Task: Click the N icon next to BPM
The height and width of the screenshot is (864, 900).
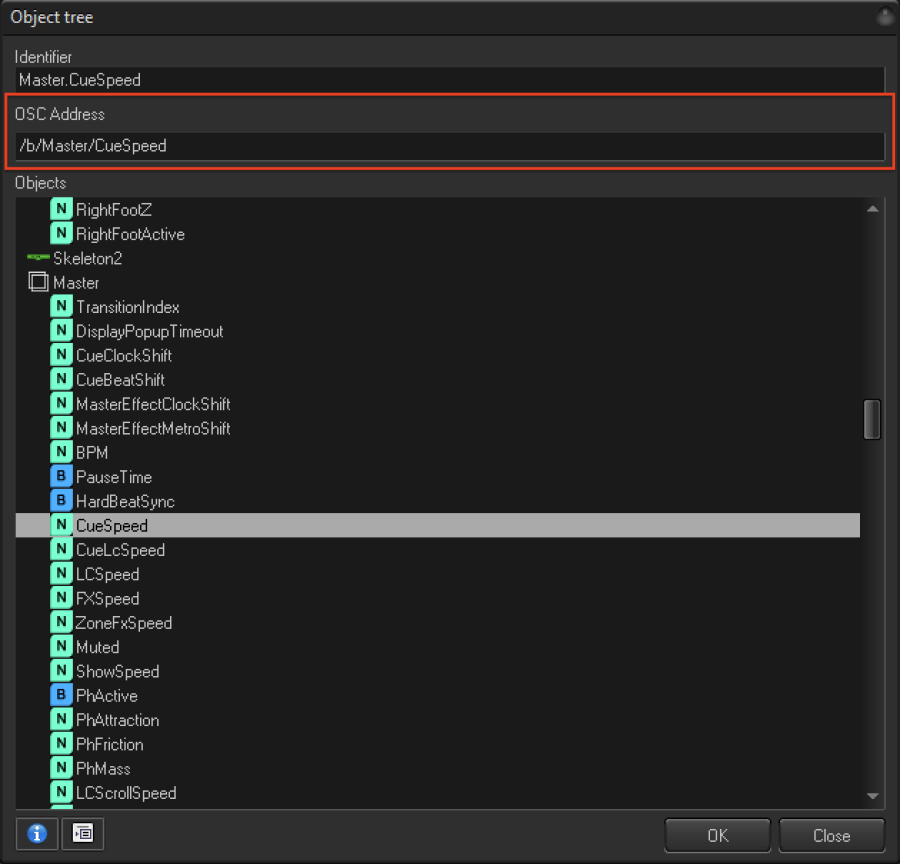Action: click(62, 453)
